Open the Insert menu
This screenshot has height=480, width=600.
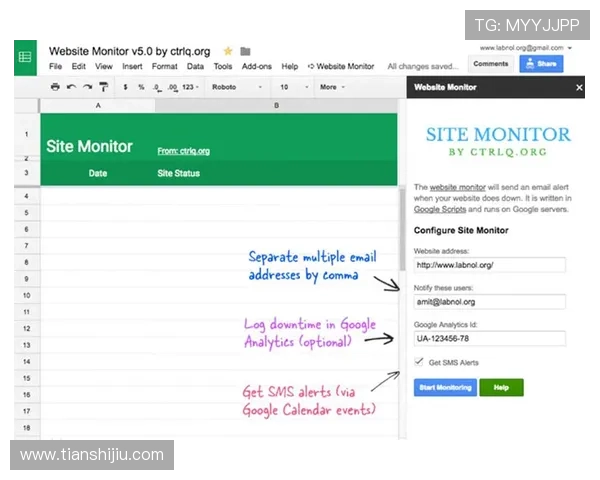tap(132, 67)
